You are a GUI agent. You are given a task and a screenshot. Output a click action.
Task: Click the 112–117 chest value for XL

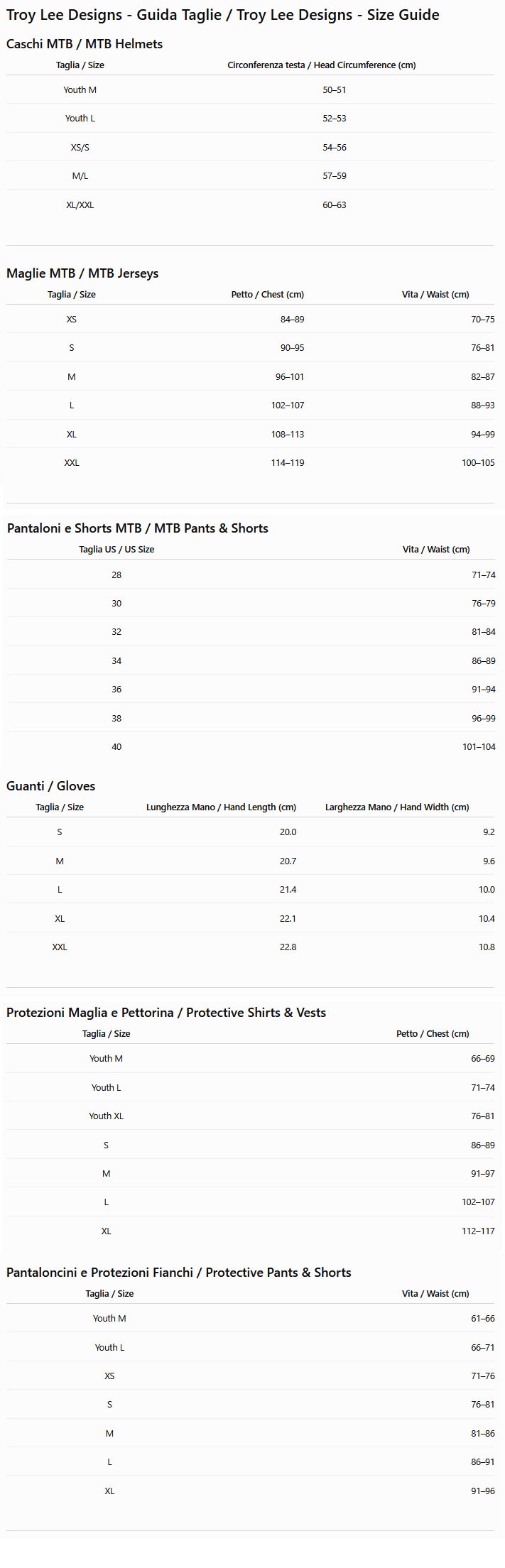(x=478, y=1231)
